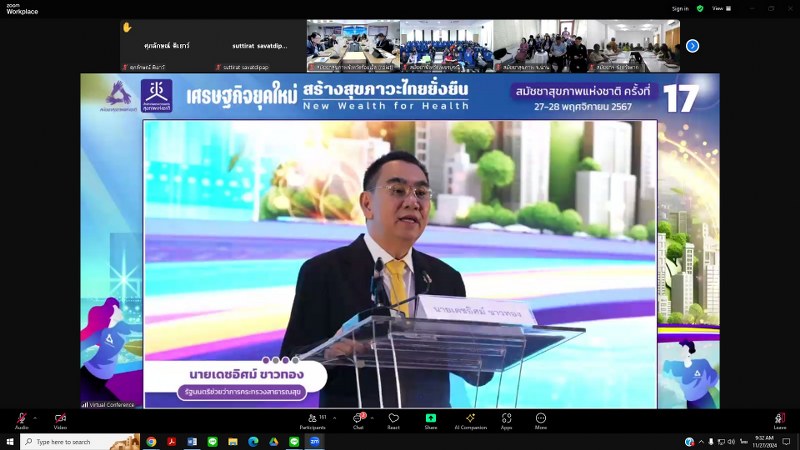Open File Explorer from the taskbar
The width and height of the screenshot is (800, 450).
[233, 442]
